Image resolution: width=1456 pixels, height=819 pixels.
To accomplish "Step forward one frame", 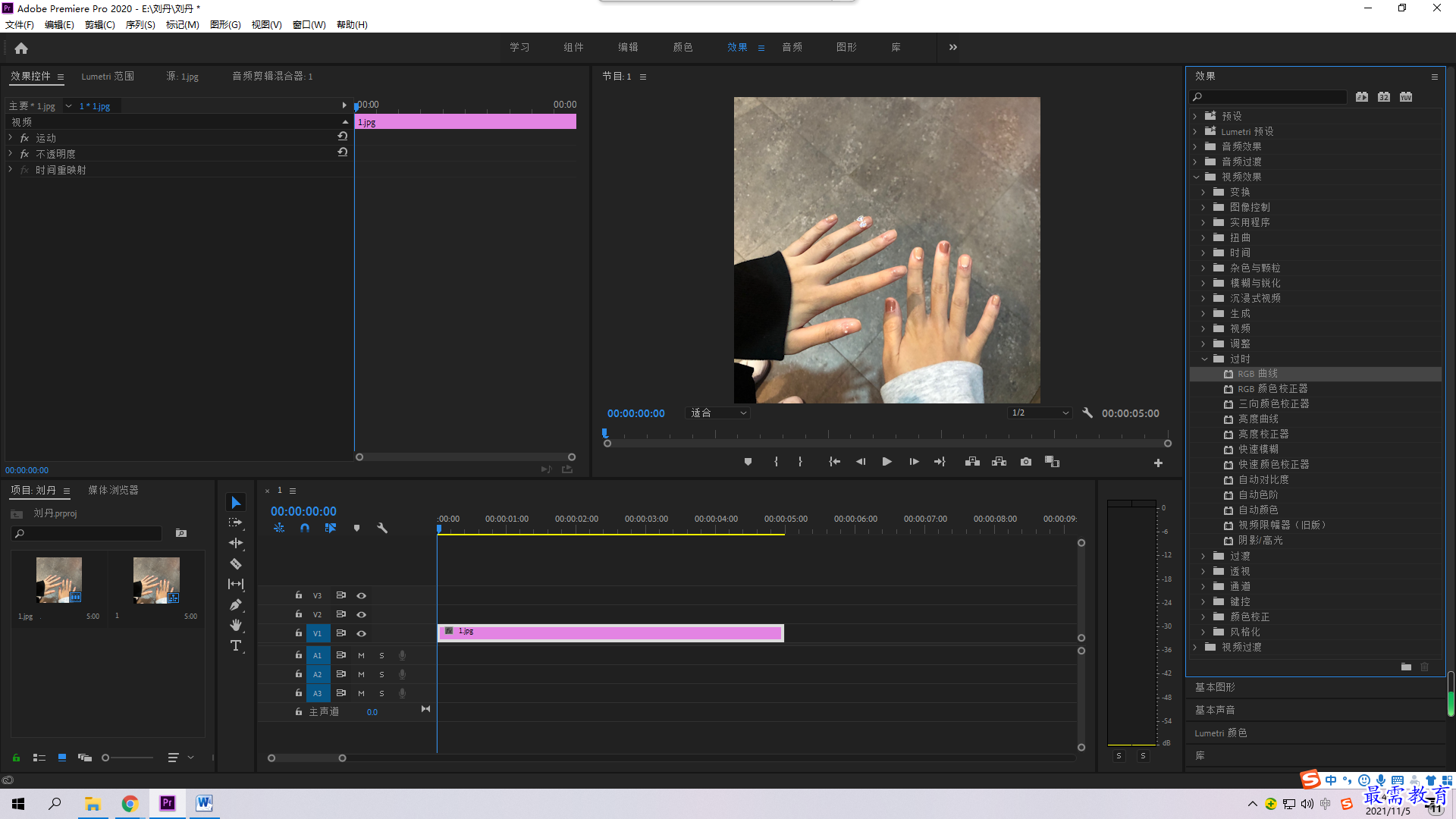I will click(x=914, y=462).
